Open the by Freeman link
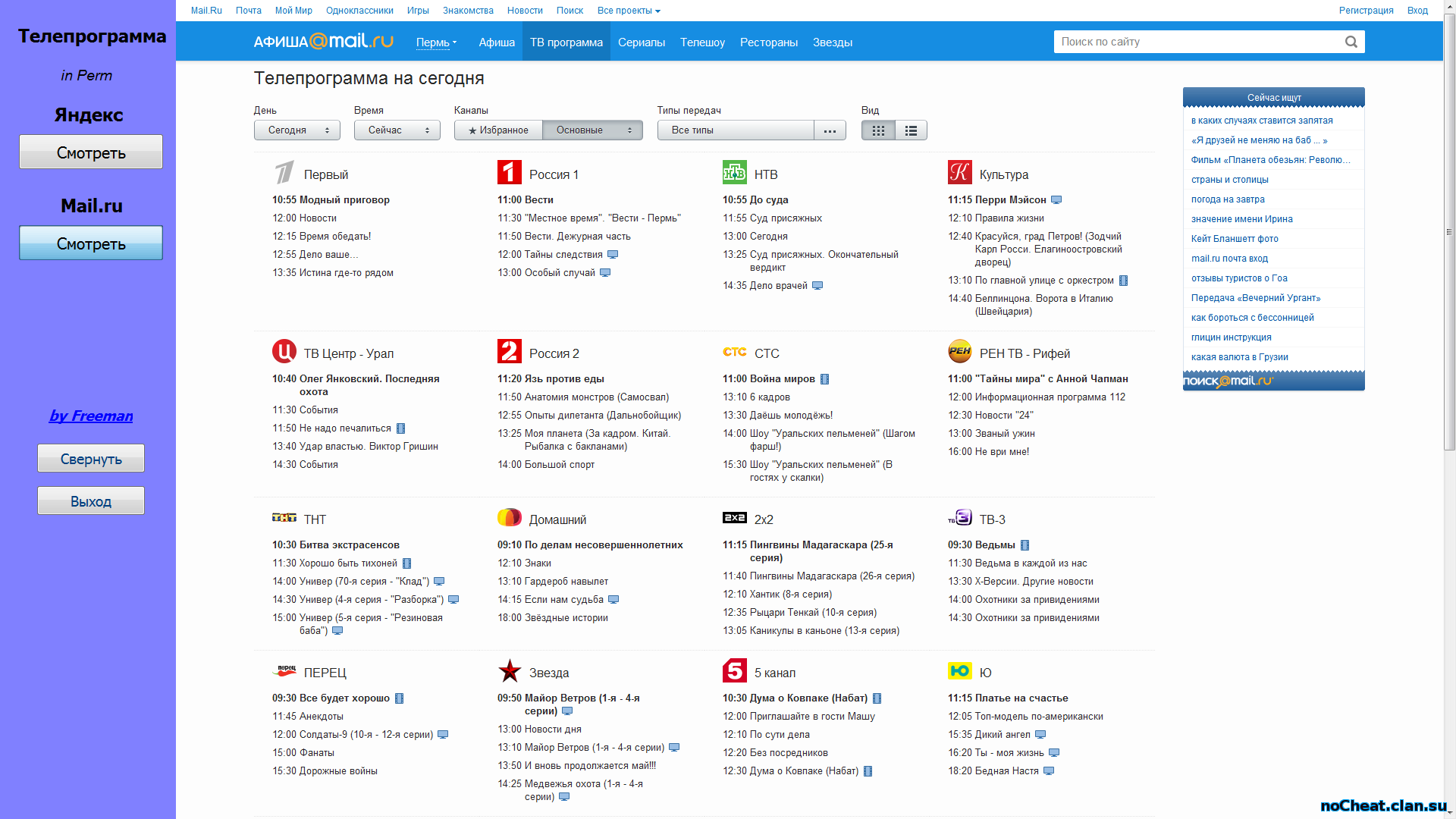This screenshot has height=819, width=1456. pos(91,416)
